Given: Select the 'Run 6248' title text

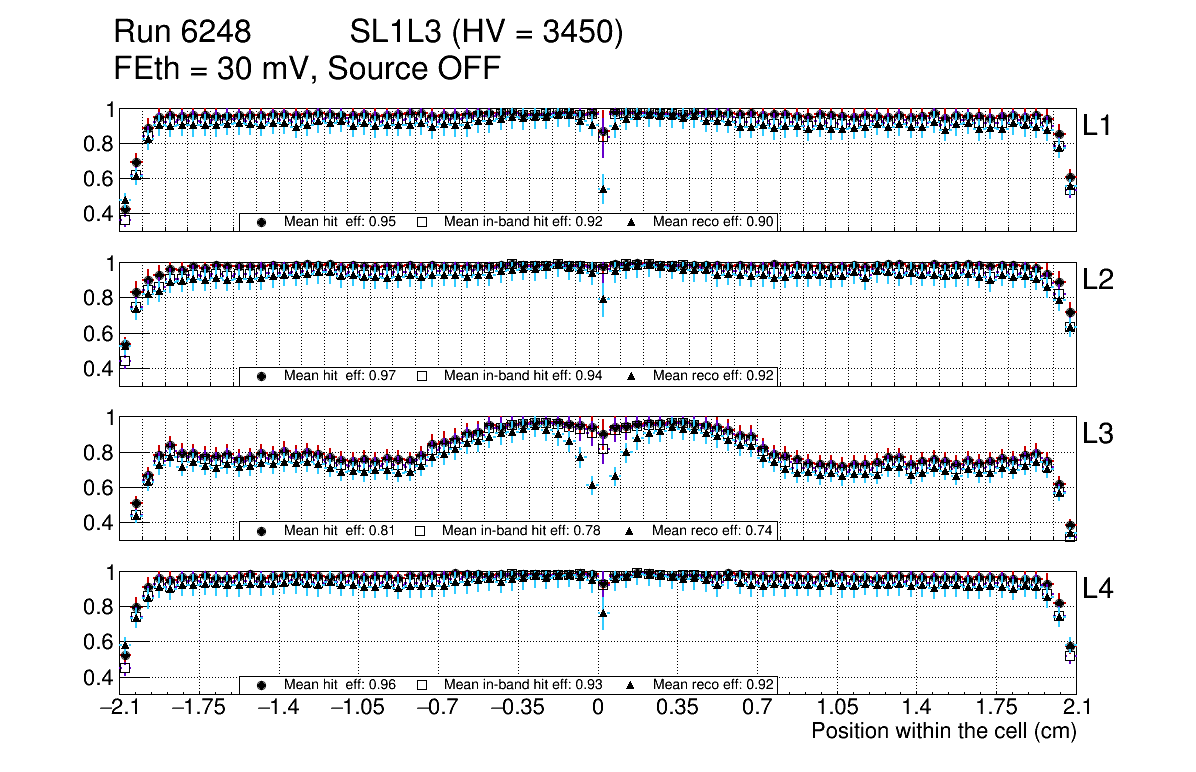Looking at the screenshot, I should coord(182,34).
